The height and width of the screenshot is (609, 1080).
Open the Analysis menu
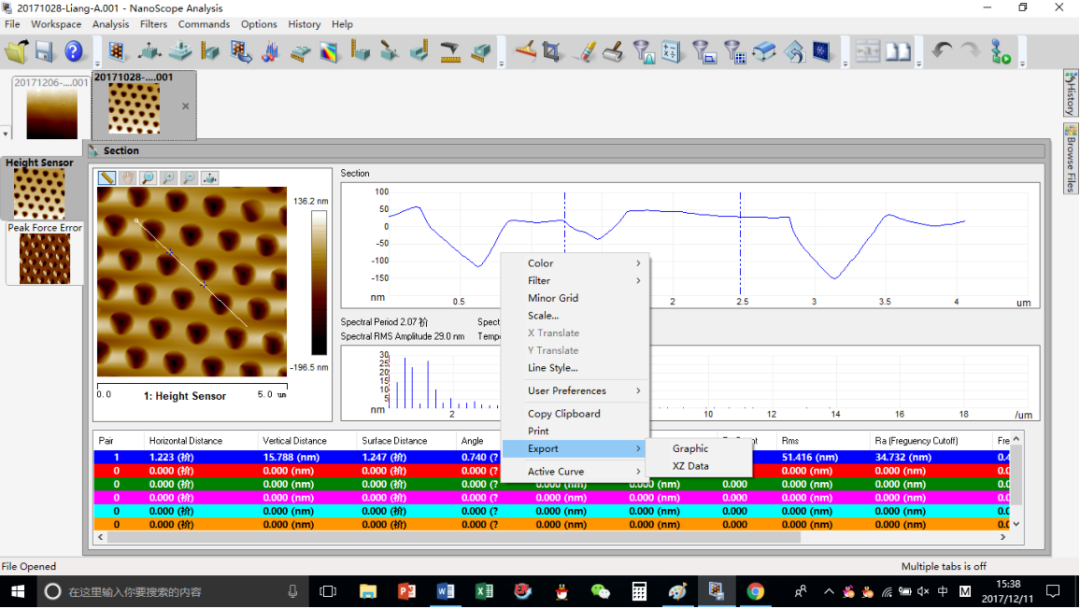(x=110, y=24)
